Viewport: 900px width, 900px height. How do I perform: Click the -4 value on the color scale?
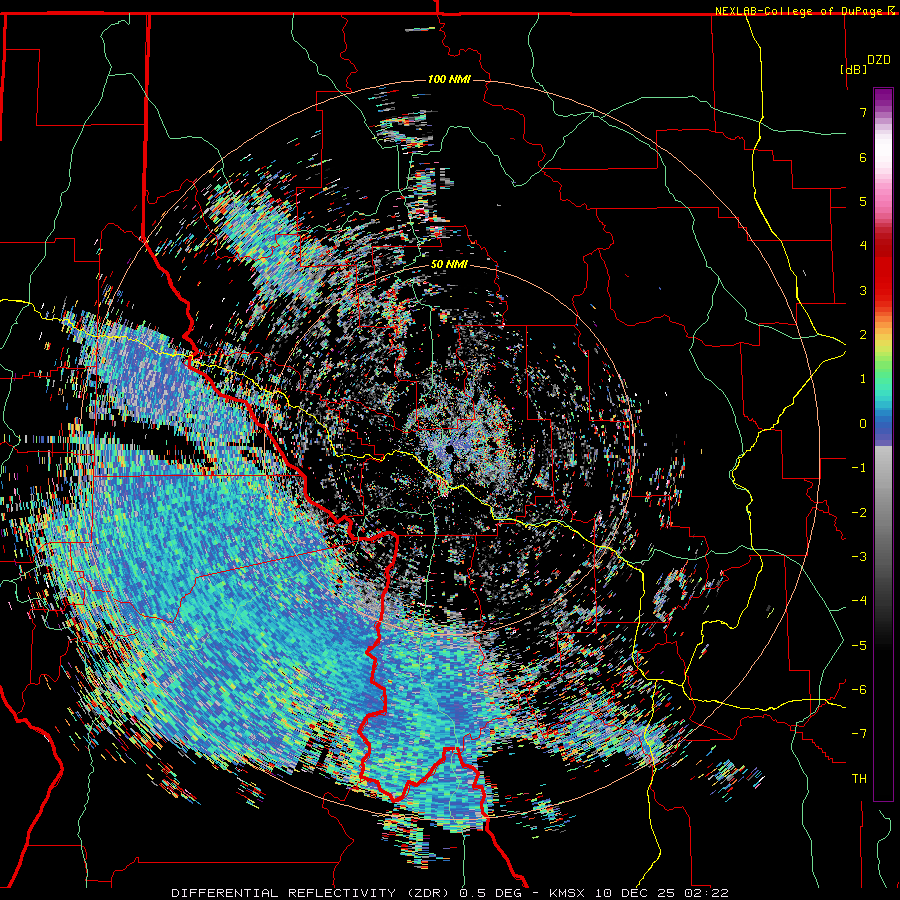coord(859,601)
